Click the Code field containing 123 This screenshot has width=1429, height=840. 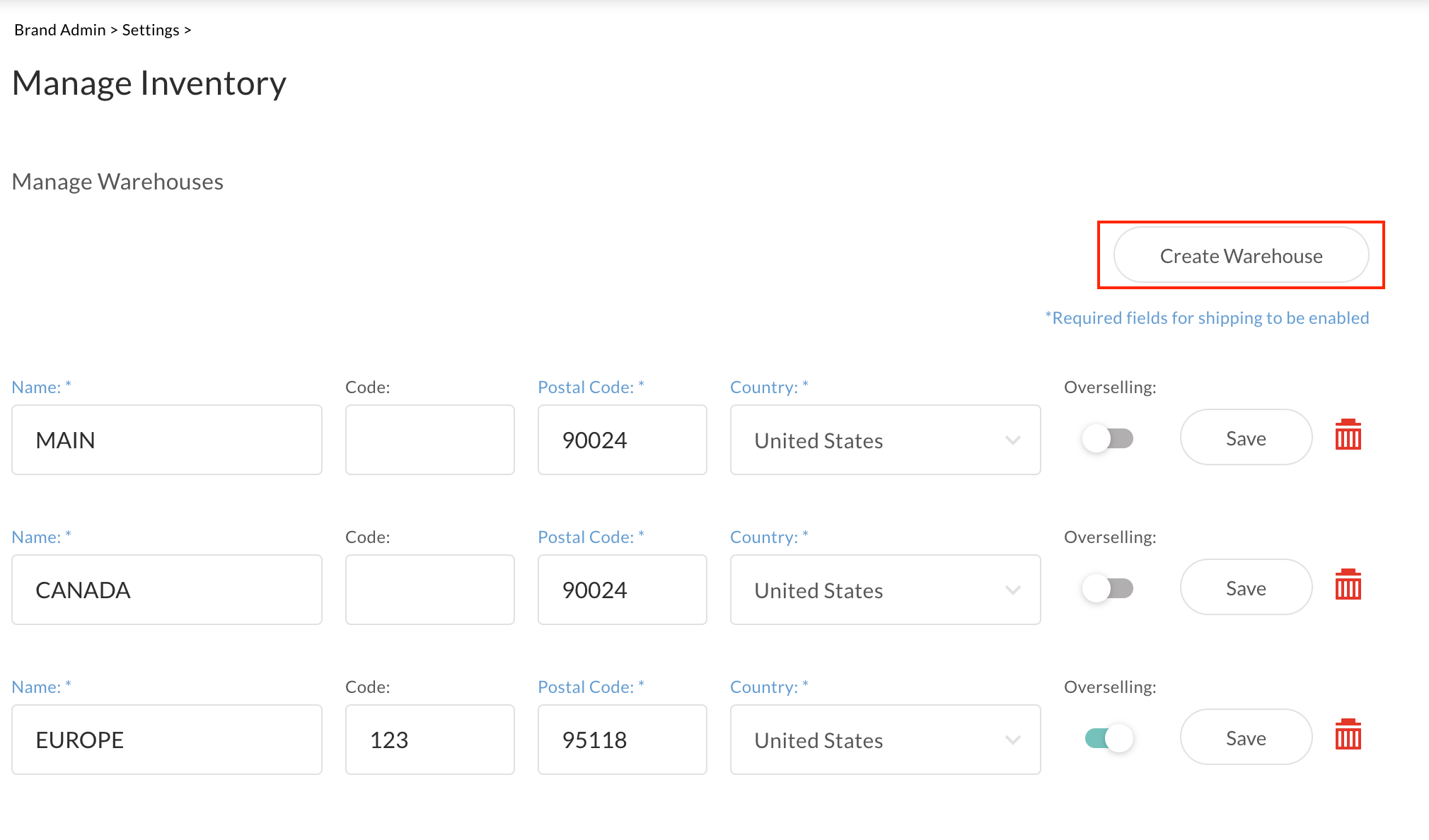[429, 740]
